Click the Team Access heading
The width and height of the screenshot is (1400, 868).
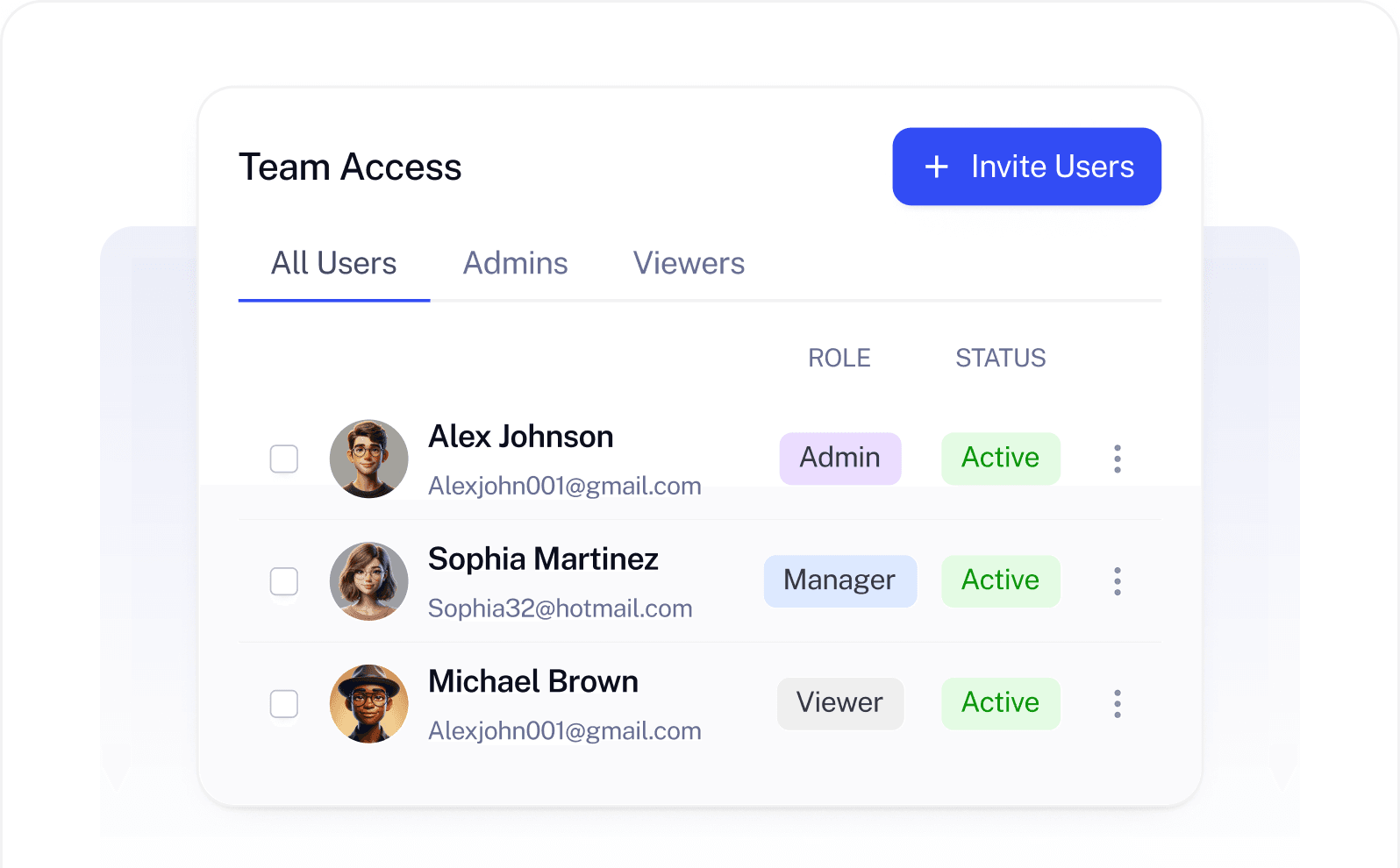pyautogui.click(x=350, y=167)
